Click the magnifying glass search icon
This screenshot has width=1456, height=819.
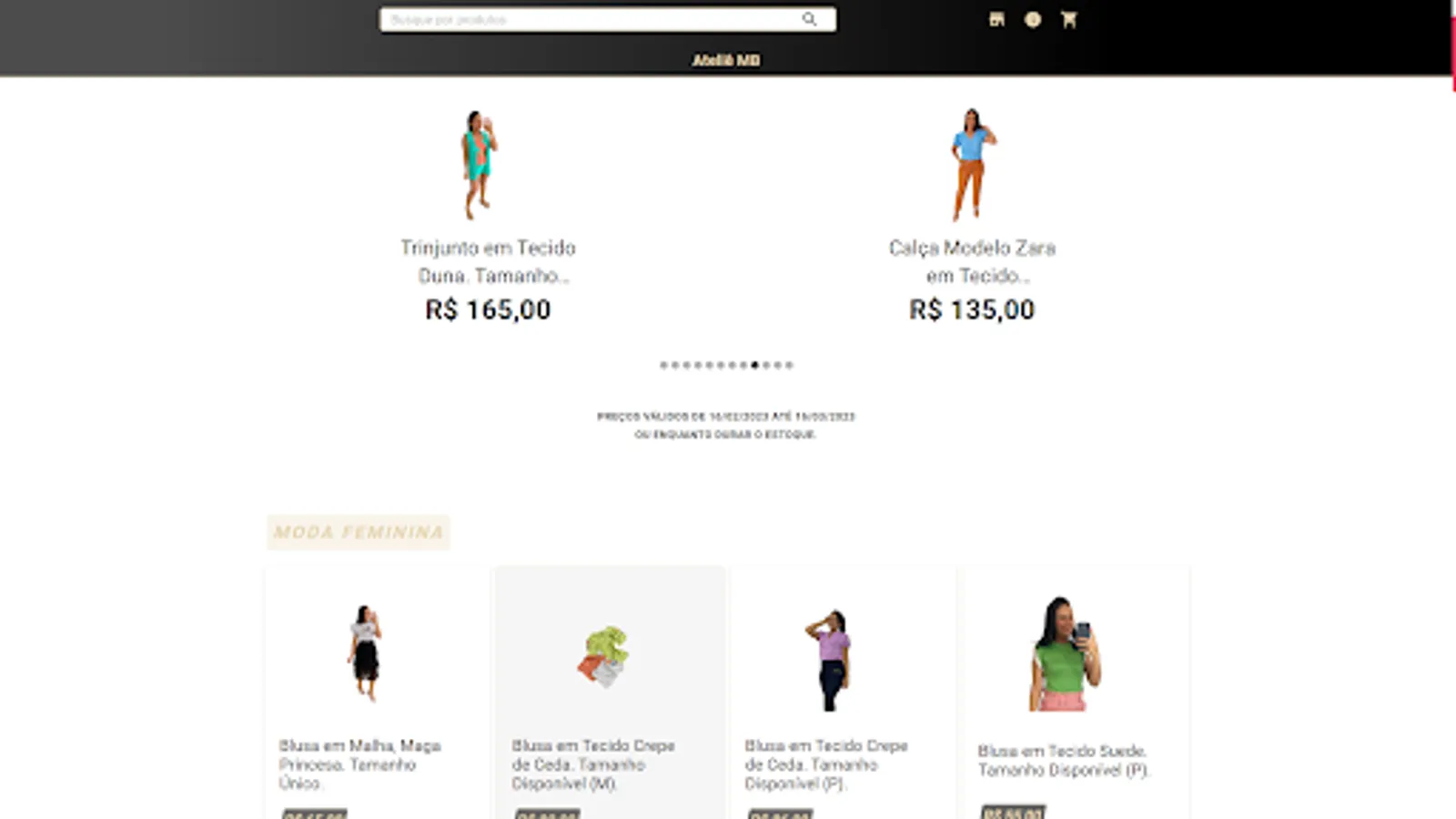(809, 19)
